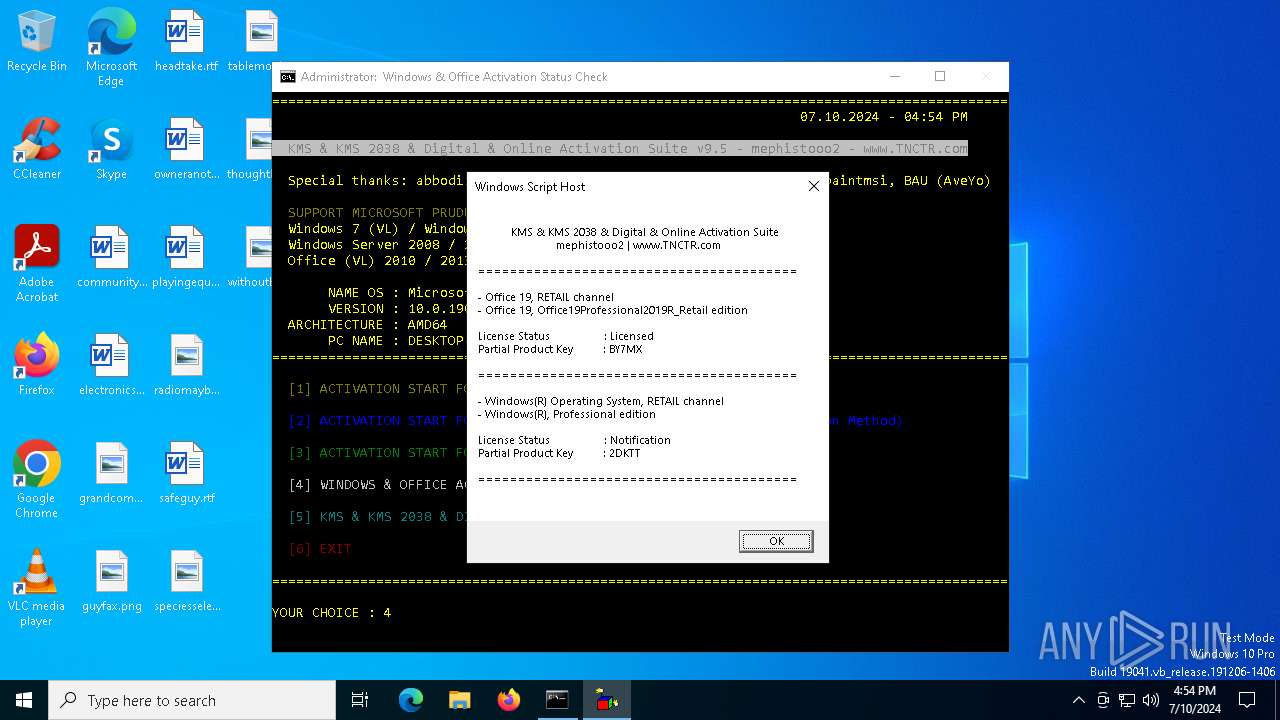Click the '[6] EXIT' console option
This screenshot has height=720, width=1280.
click(320, 548)
